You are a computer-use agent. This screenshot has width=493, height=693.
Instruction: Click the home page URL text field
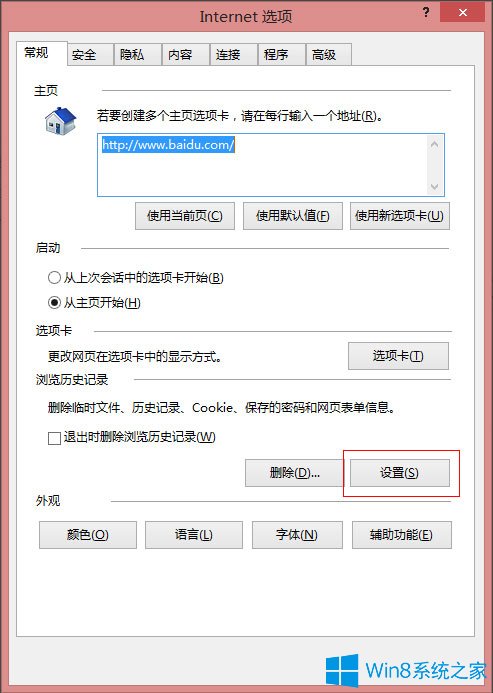(x=262, y=165)
